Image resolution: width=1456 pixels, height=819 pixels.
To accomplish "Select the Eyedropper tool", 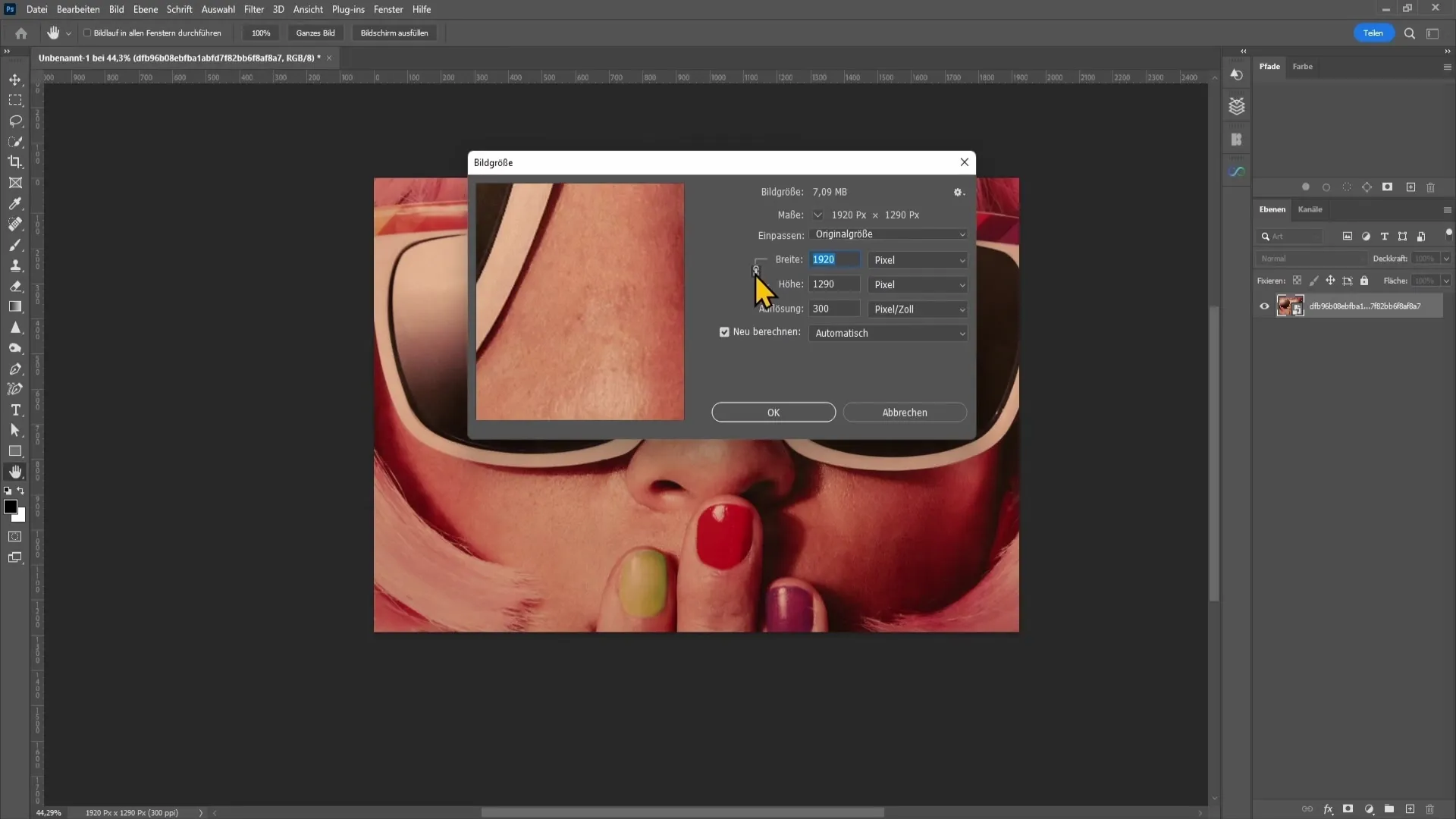I will point(15,203).
